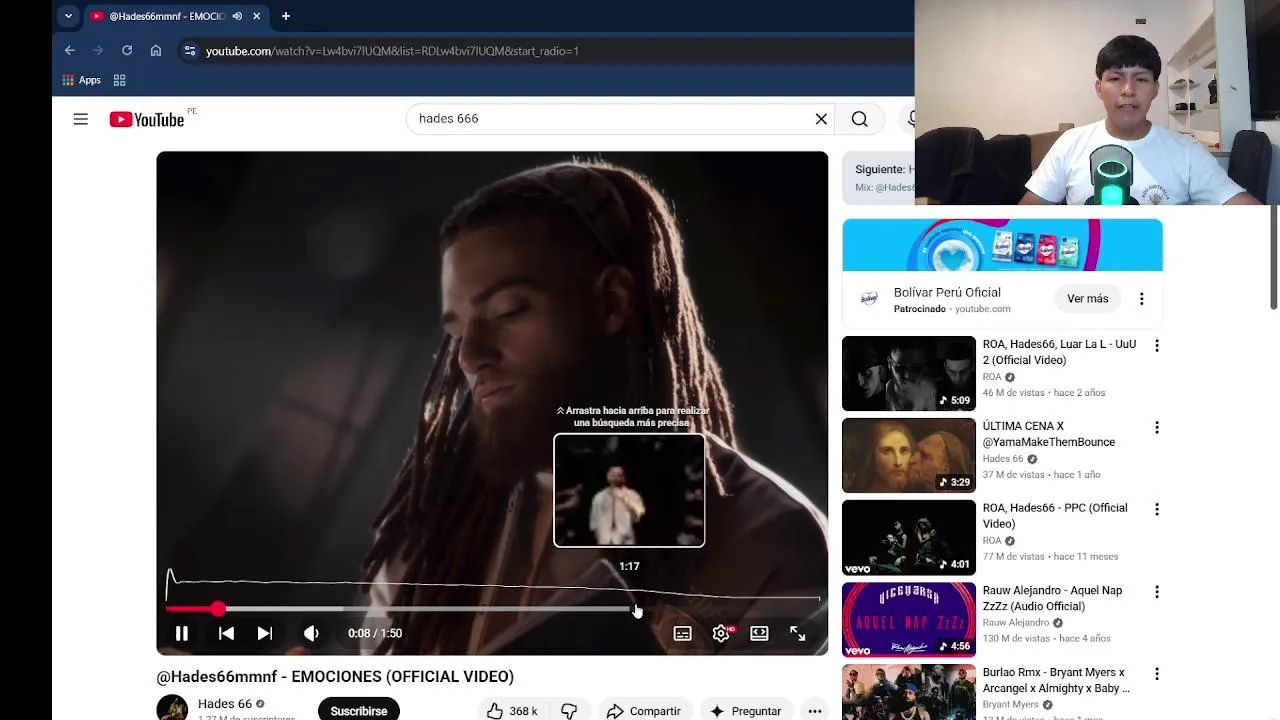Play ROA, Hades66 - PPC thumbnail
Image resolution: width=1280 pixels, height=720 pixels.
tap(909, 538)
